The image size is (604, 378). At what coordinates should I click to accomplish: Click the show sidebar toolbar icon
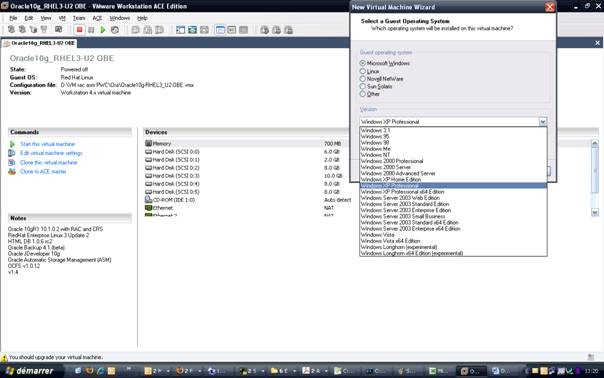[x=180, y=30]
